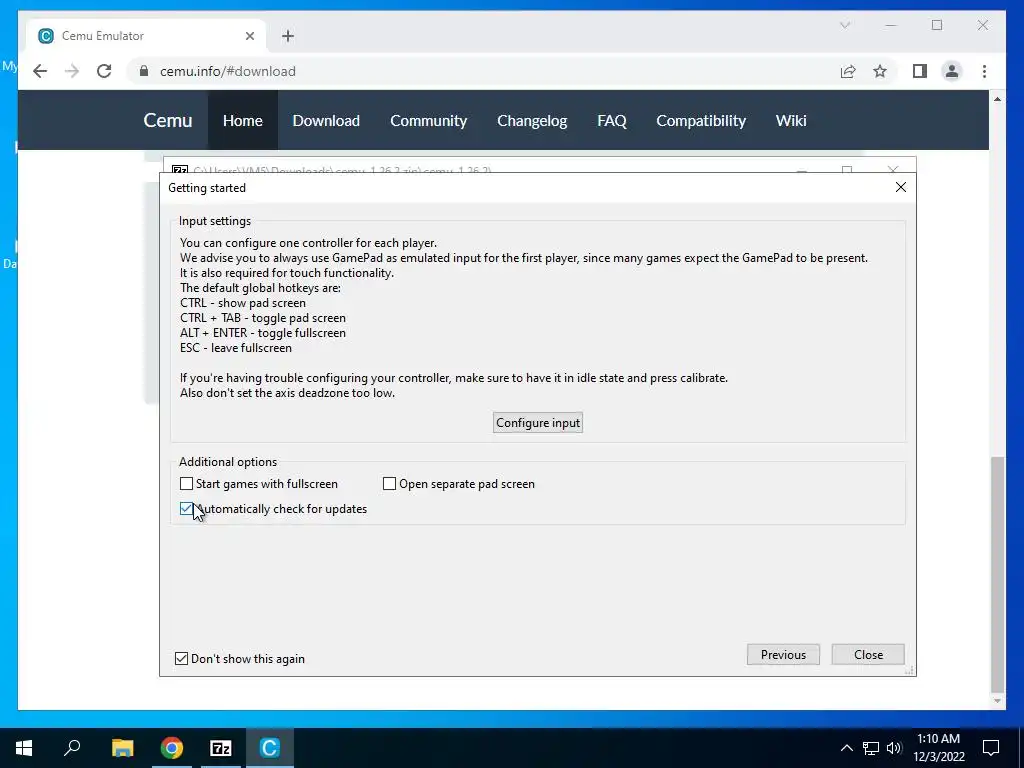Open the Chrome profile avatar

pyautogui.click(x=952, y=71)
